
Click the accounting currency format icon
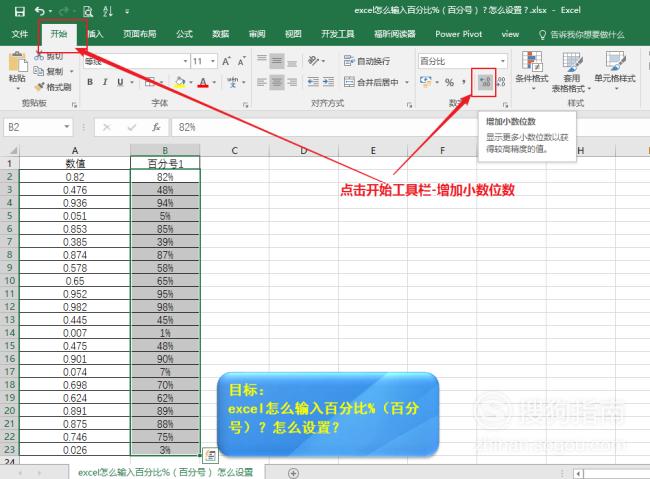[x=425, y=82]
